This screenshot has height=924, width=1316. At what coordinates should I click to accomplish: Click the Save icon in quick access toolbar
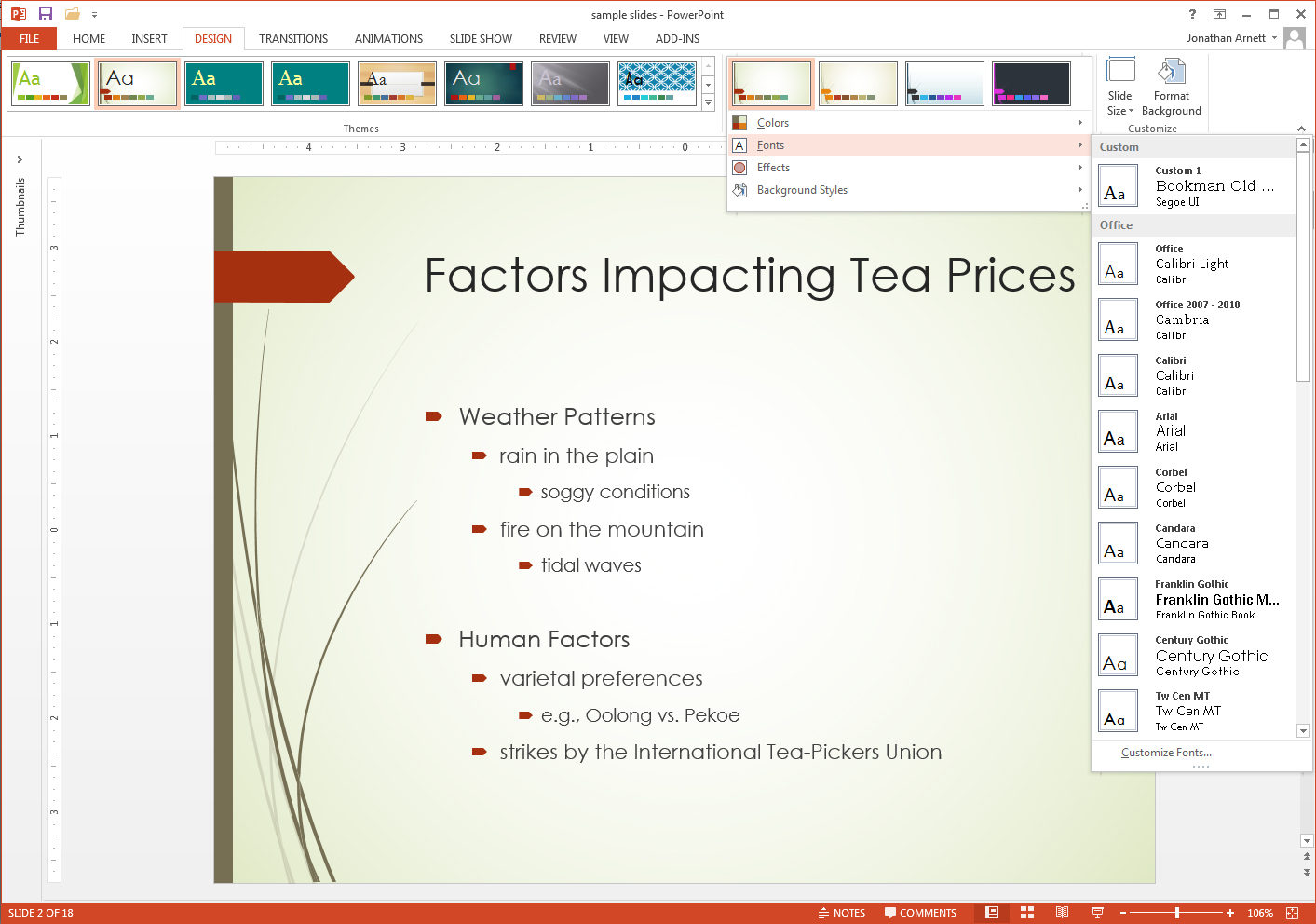tap(45, 14)
